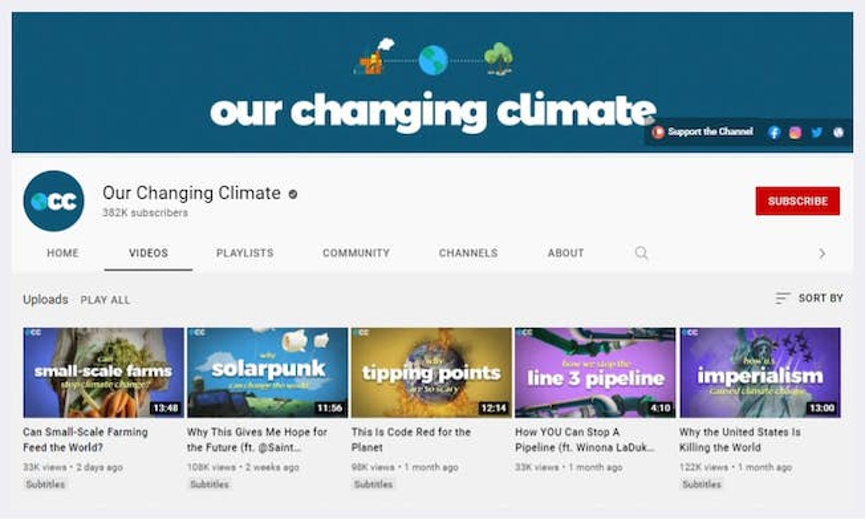The image size is (866, 520).
Task: Click the red Subscribe button
Action: (x=798, y=201)
